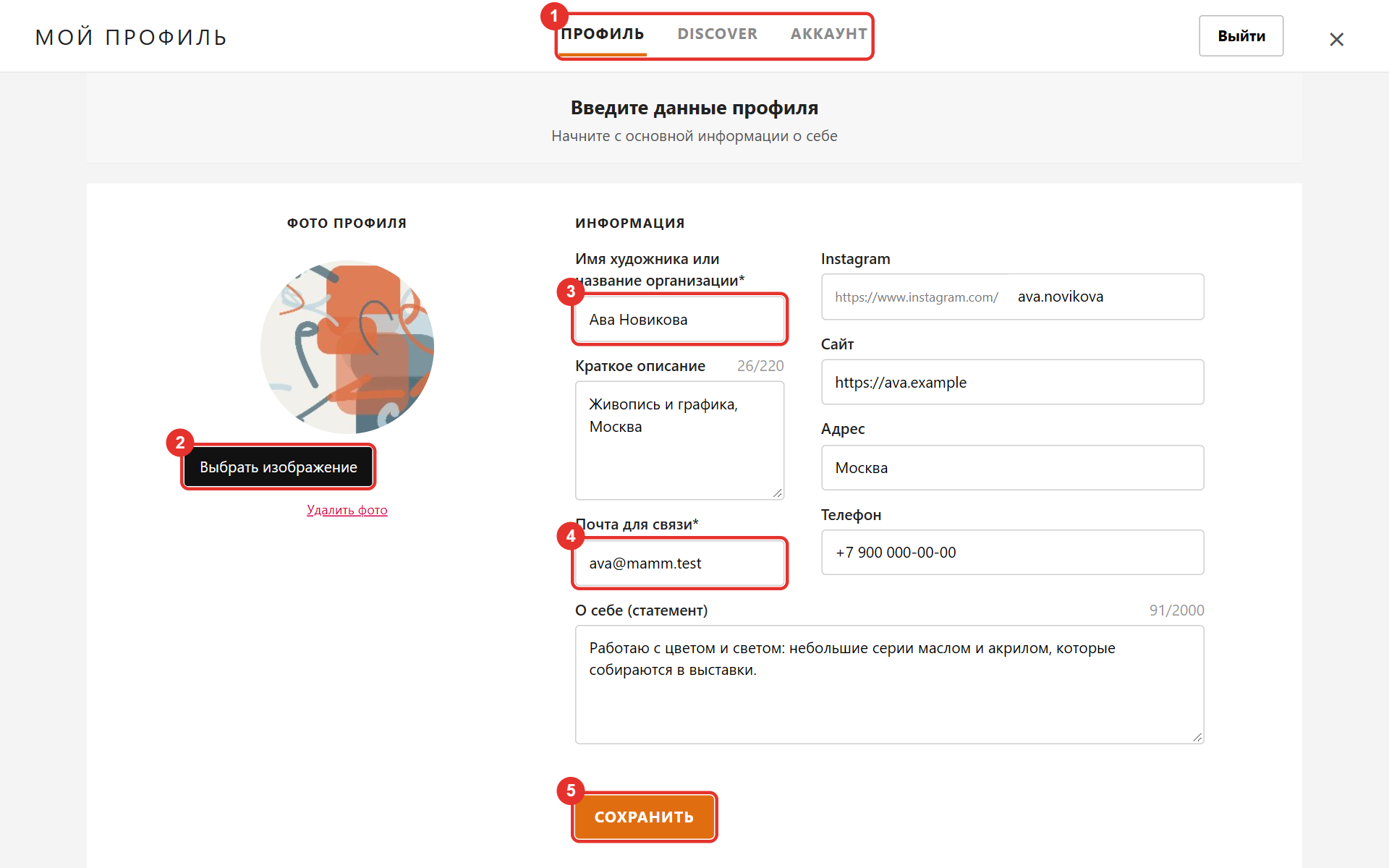Screen dimensions: 1389x868
Task: Click the Адрес field containing Москва
Action: tap(1013, 467)
